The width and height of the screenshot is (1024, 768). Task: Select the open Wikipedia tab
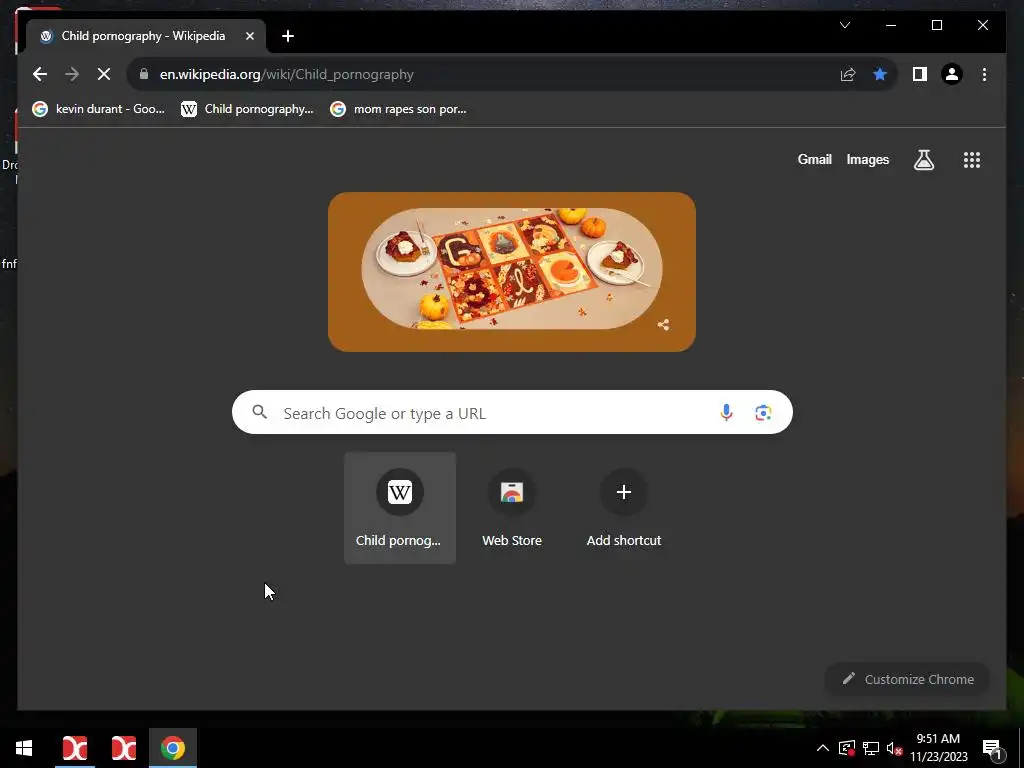(x=146, y=36)
